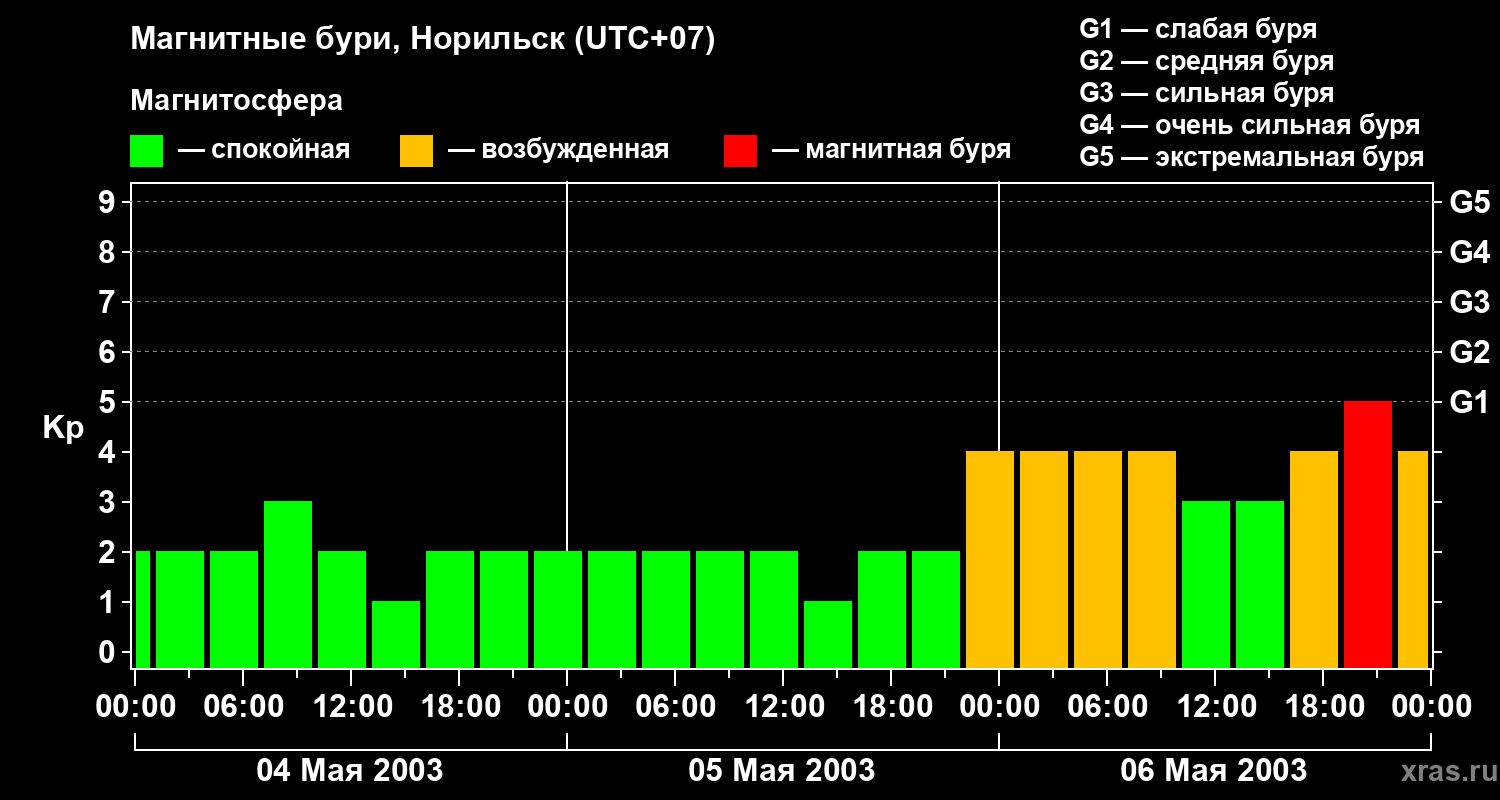Click the '05 Мая 2003' date label
1500x800 pixels.
coord(782,770)
